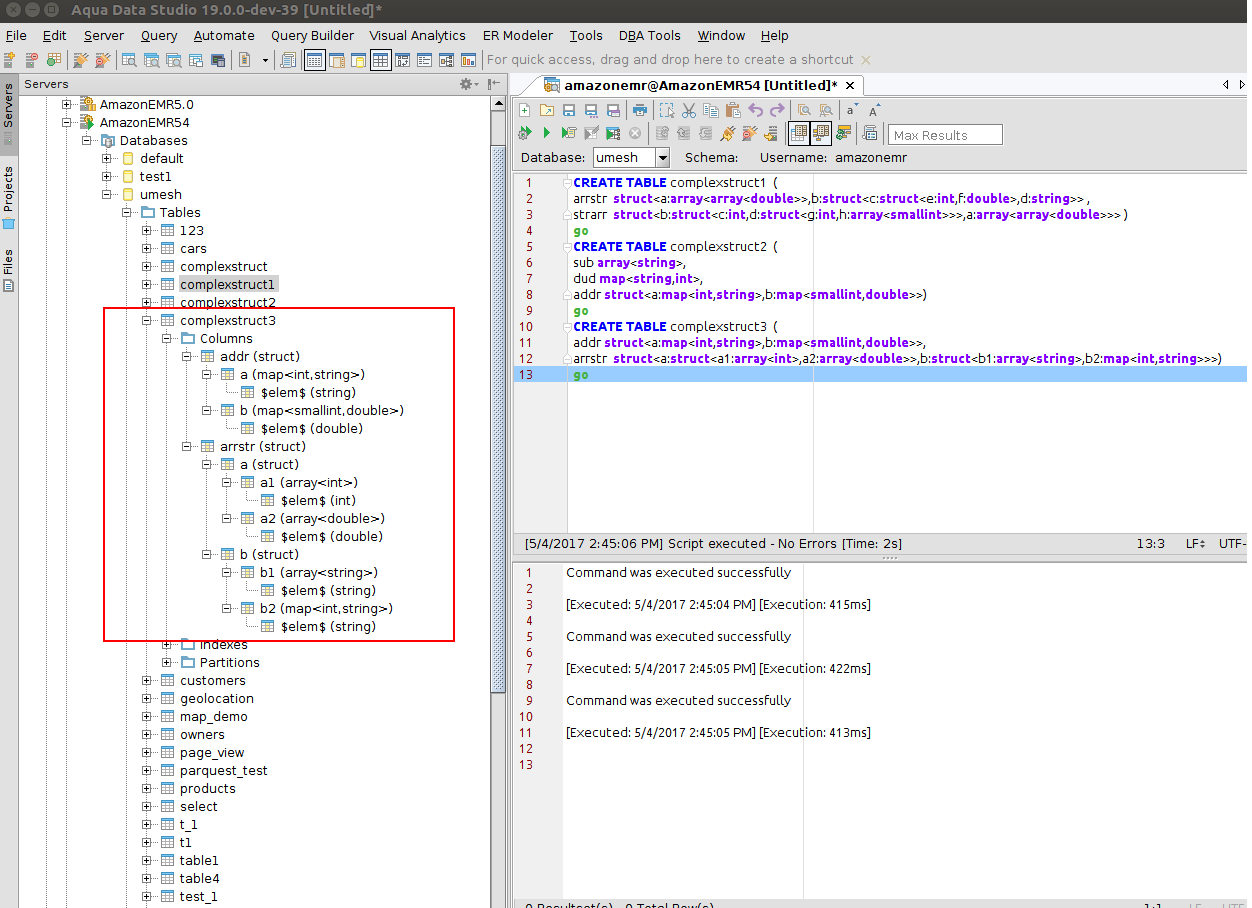Toggle the first highlighted grid view button in main toolbar
Image resolution: width=1252 pixels, height=908 pixels.
(x=314, y=60)
